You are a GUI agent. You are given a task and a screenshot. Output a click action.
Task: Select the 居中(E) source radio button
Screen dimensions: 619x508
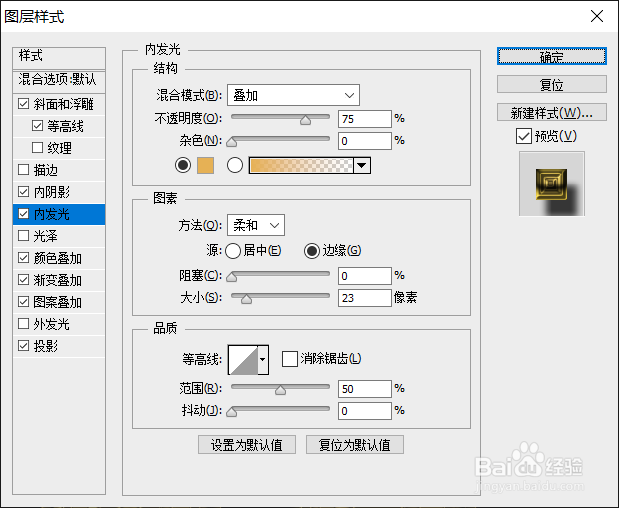(233, 251)
